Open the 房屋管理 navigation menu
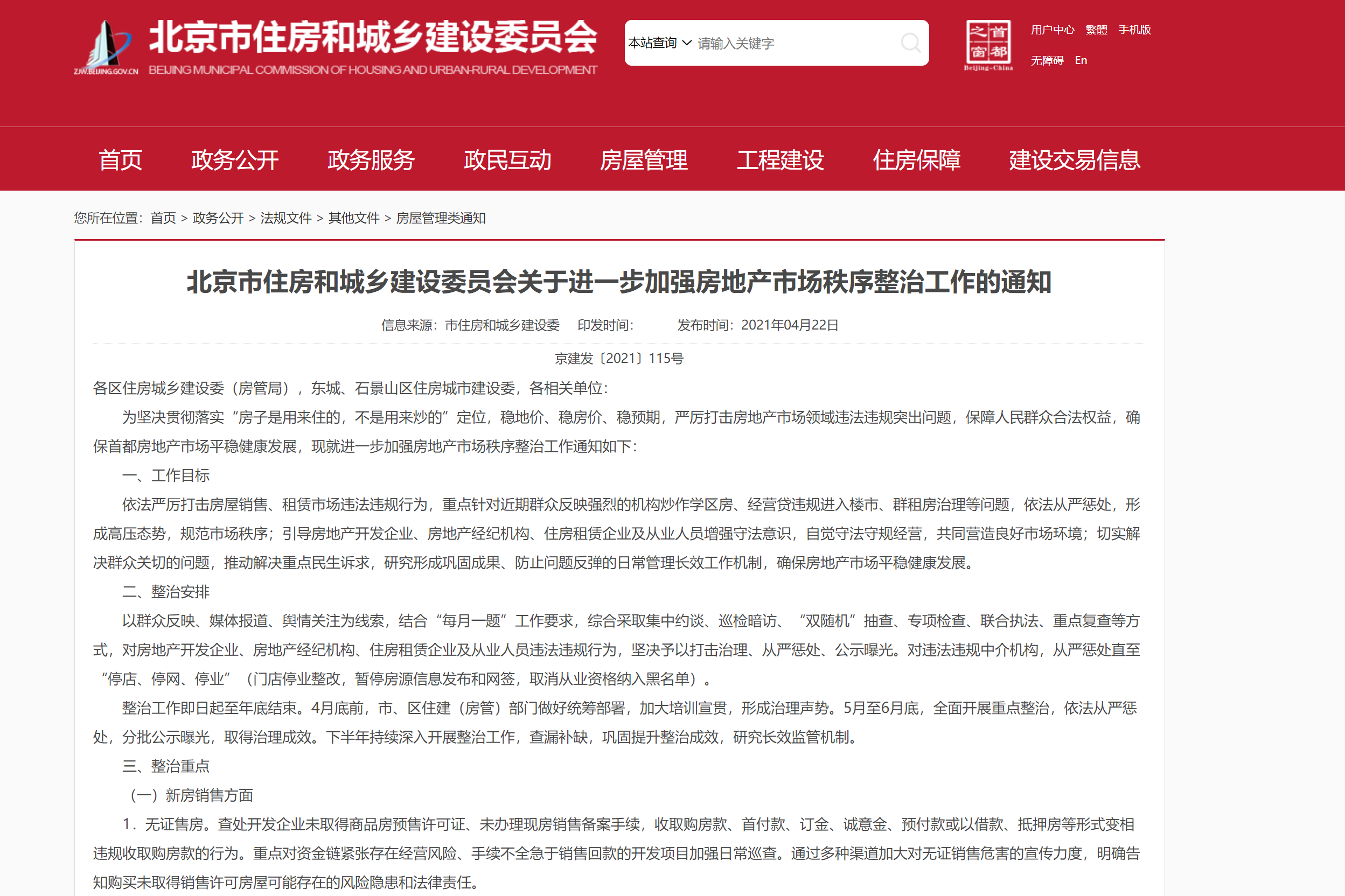This screenshot has height=896, width=1345. click(644, 160)
